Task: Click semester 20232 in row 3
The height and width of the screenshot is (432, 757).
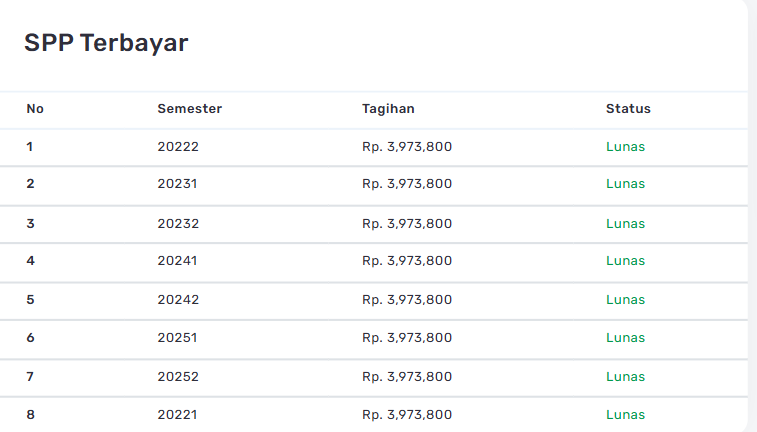Action: [178, 224]
